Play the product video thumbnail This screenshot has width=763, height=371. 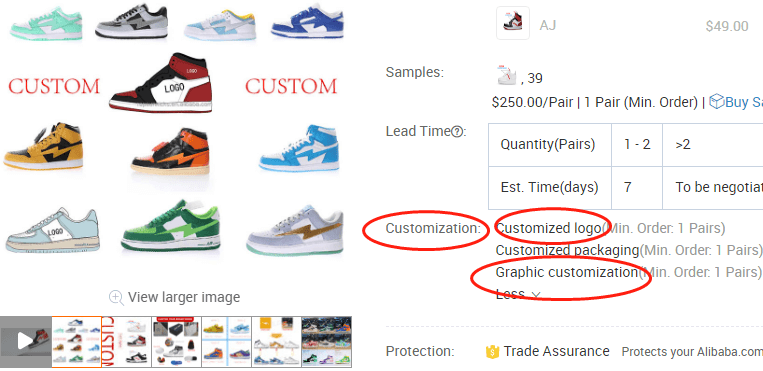[x=25, y=341]
